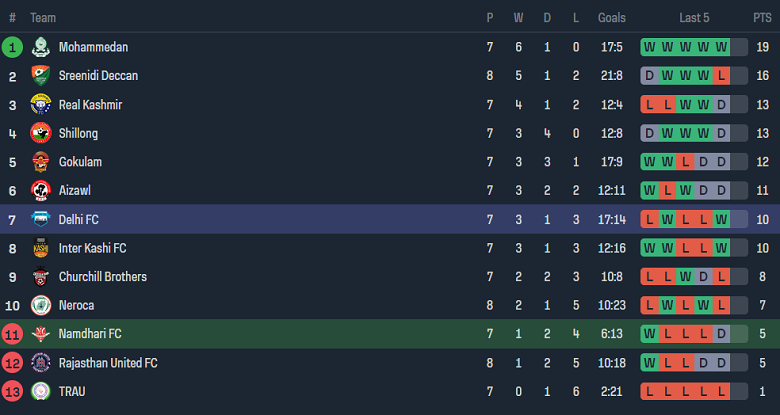The image size is (780, 415).
Task: Click the Inter Kashi FC crest
Action: point(41,248)
